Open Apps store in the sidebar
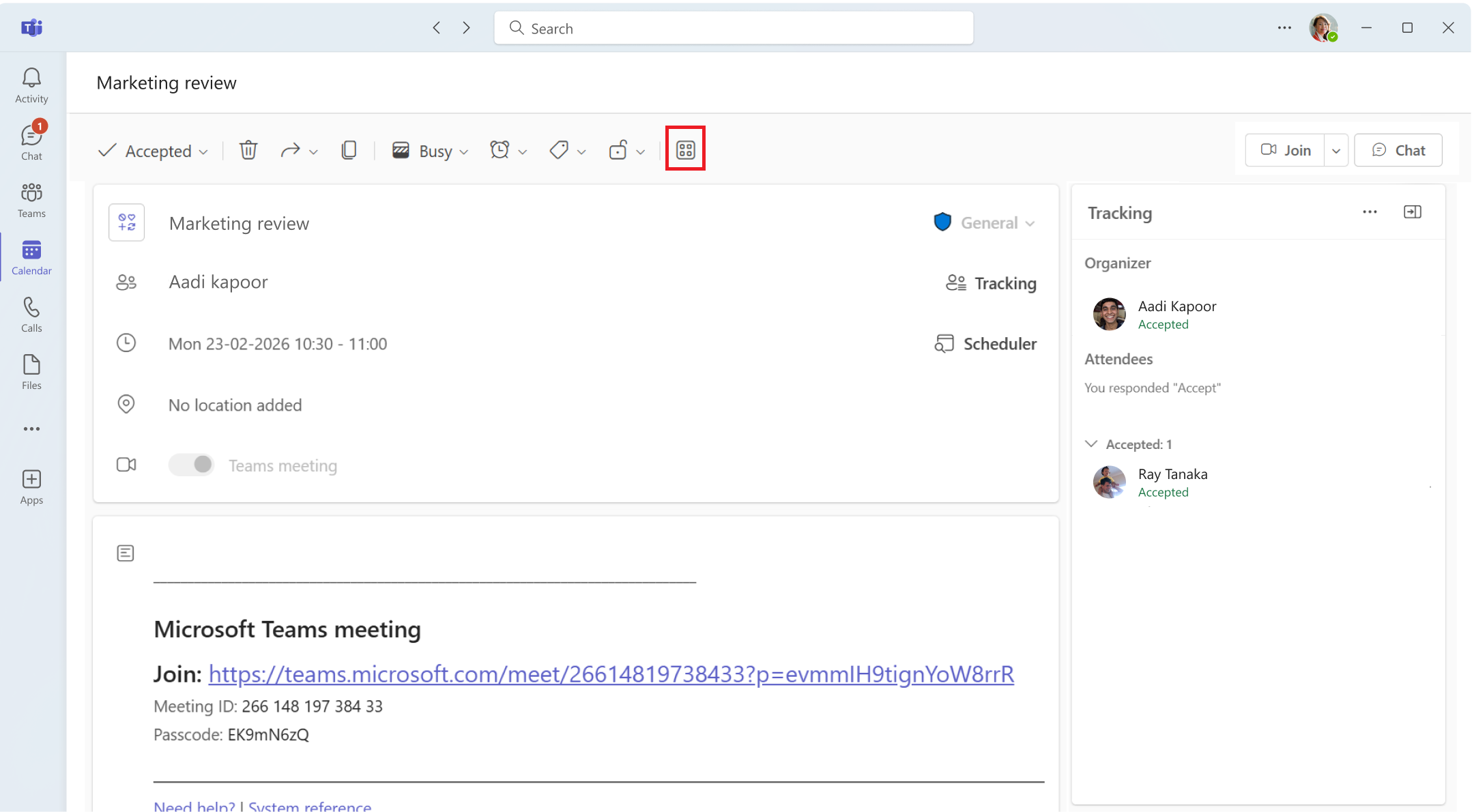This screenshot has height=812, width=1474. 31,487
